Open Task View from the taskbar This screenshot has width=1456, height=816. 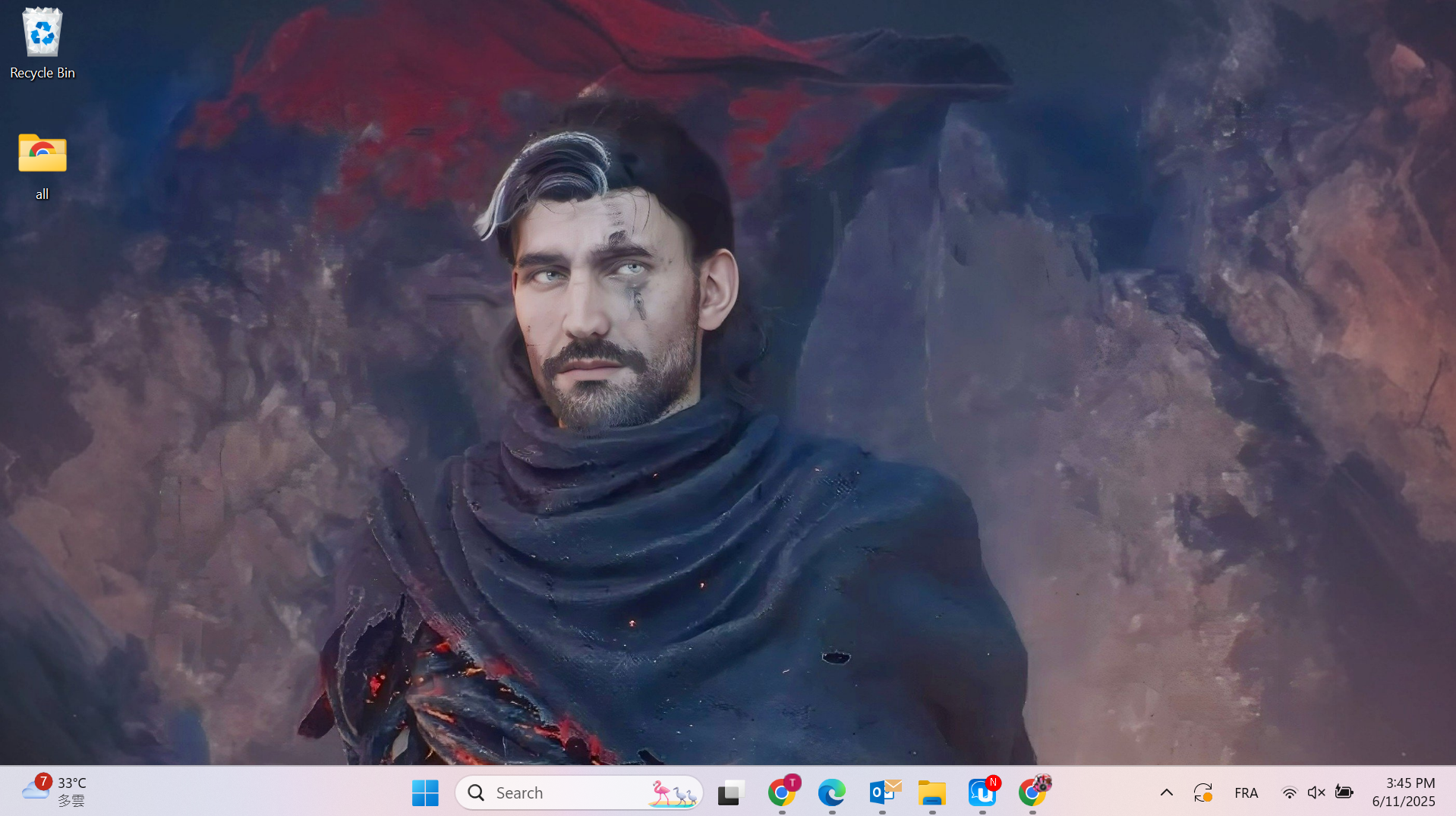pos(731,792)
